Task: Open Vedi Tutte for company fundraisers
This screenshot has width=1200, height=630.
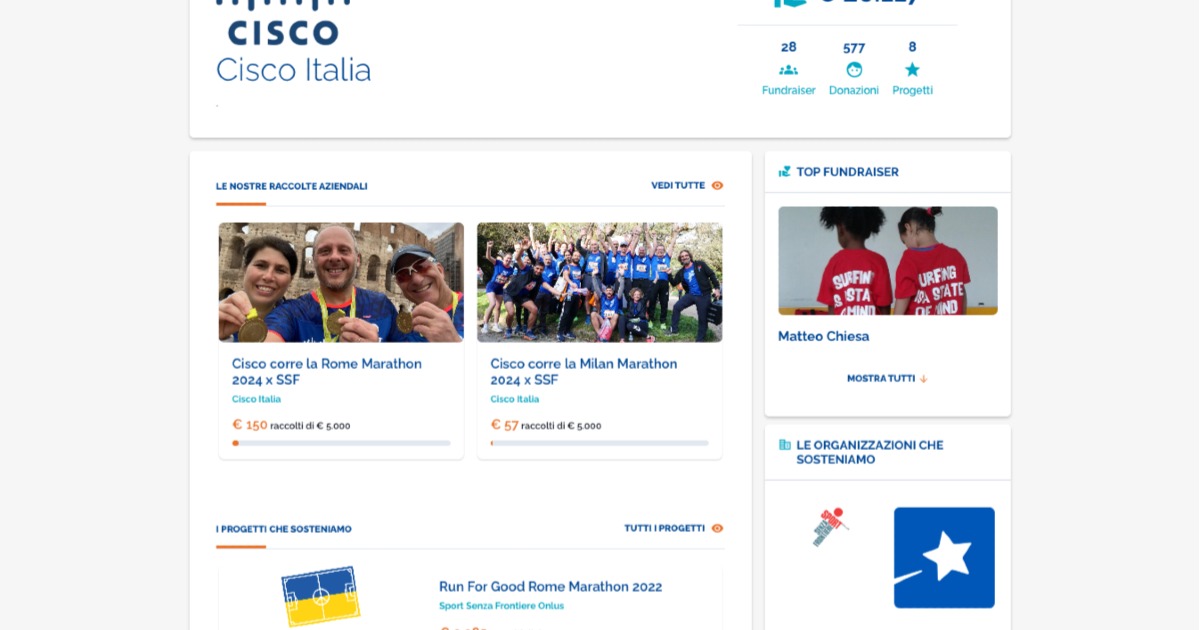Action: pyautogui.click(x=678, y=186)
